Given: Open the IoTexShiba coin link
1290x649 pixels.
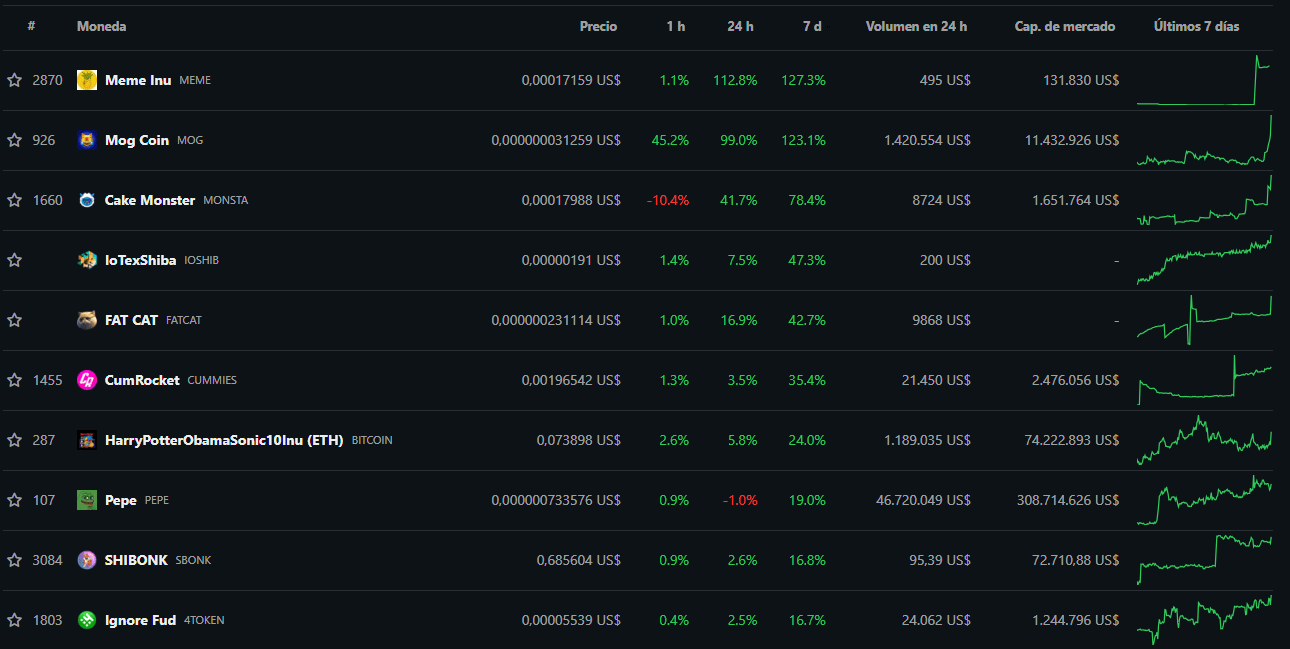Looking at the screenshot, I should coord(141,260).
